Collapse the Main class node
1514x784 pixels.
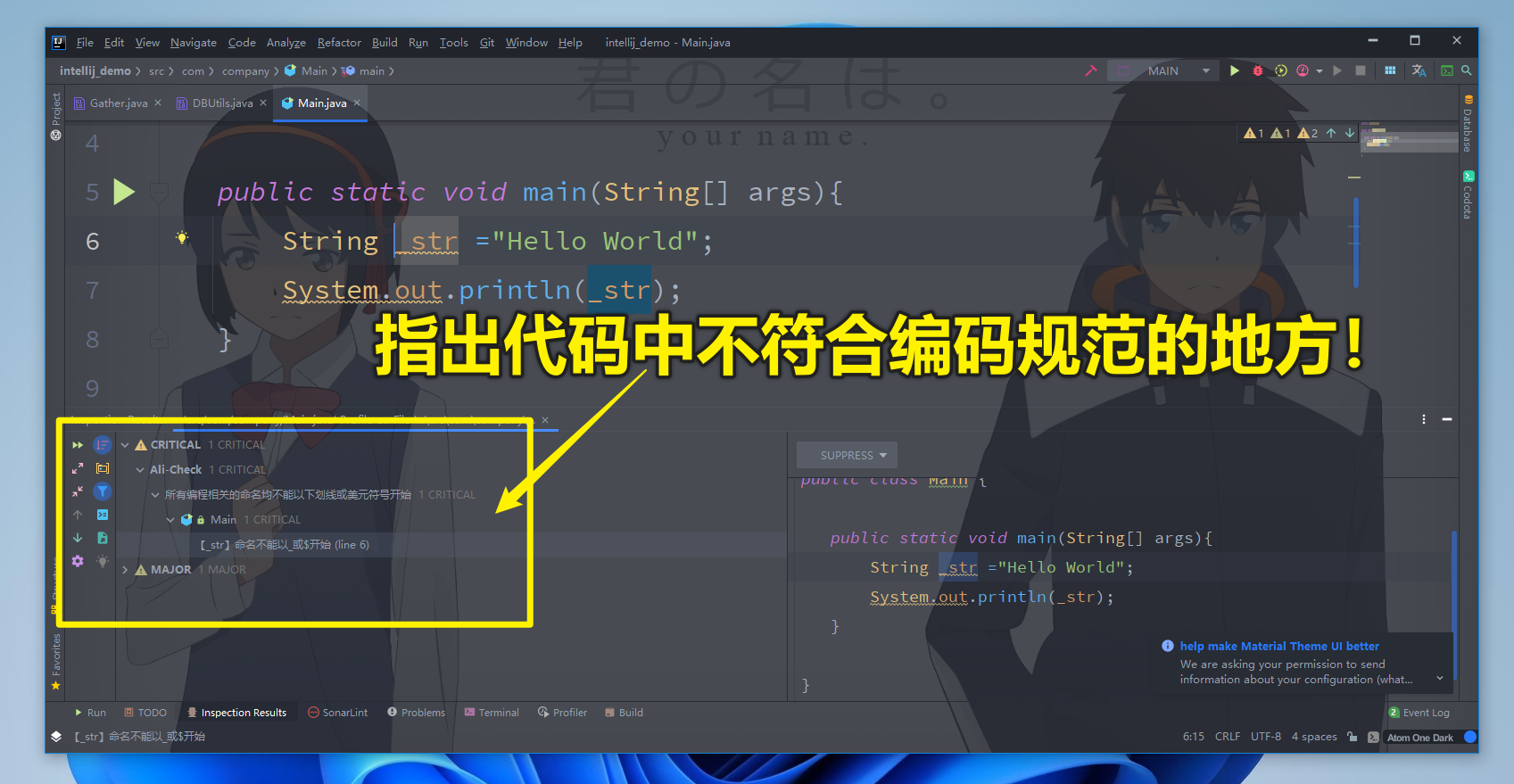(170, 520)
